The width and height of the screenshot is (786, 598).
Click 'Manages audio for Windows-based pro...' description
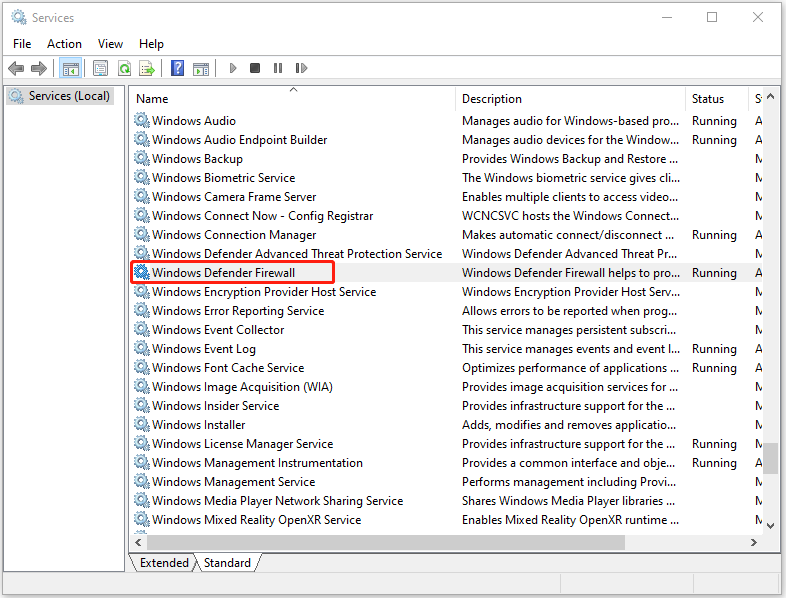point(570,121)
